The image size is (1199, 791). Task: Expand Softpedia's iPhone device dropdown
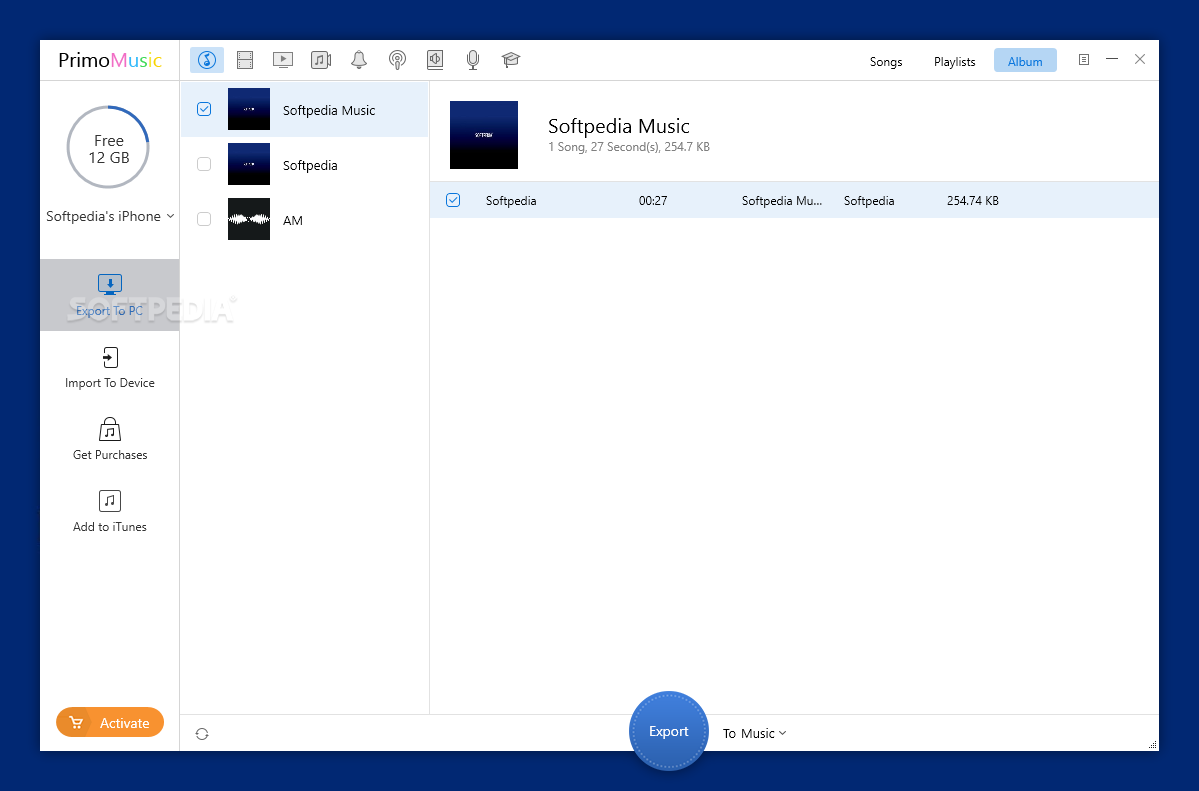click(110, 216)
